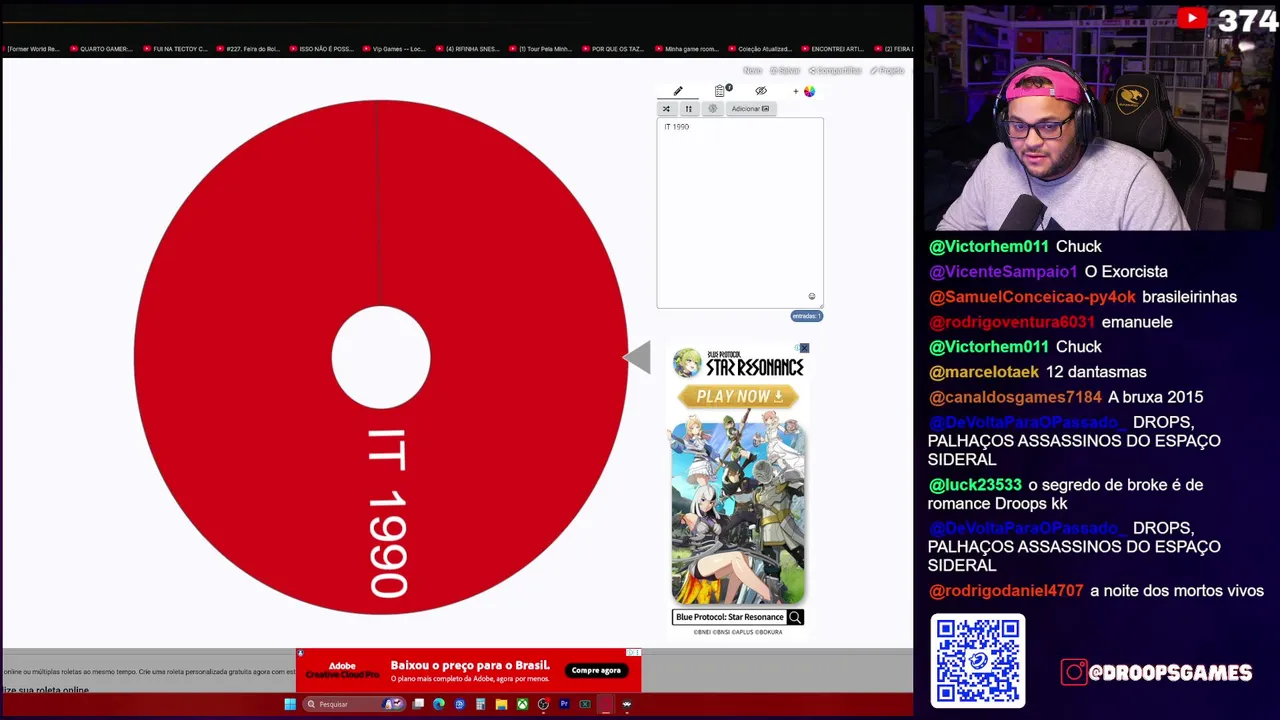Open Adobe Premiere Pro from taskbar
Viewport: 1280px width, 720px height.
point(564,704)
